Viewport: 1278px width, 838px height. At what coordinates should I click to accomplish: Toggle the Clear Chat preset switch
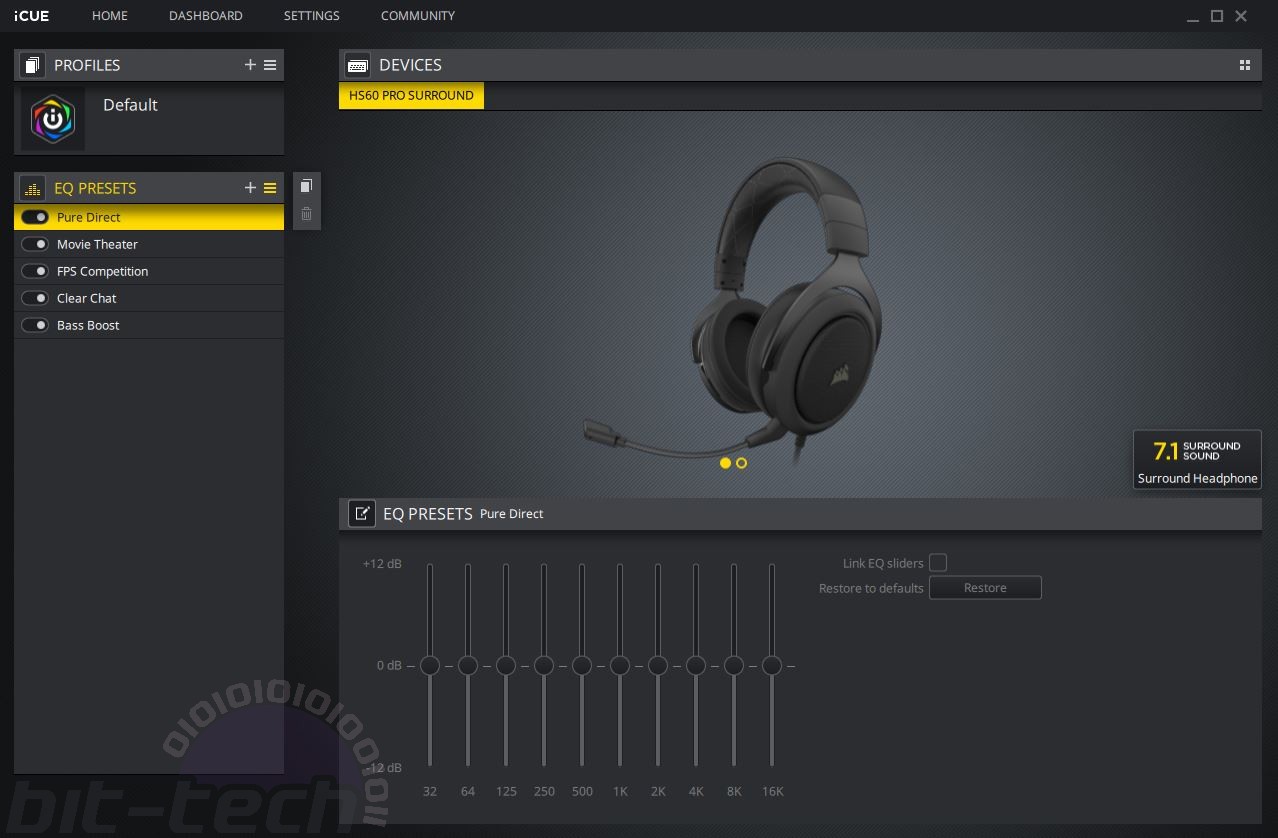35,298
